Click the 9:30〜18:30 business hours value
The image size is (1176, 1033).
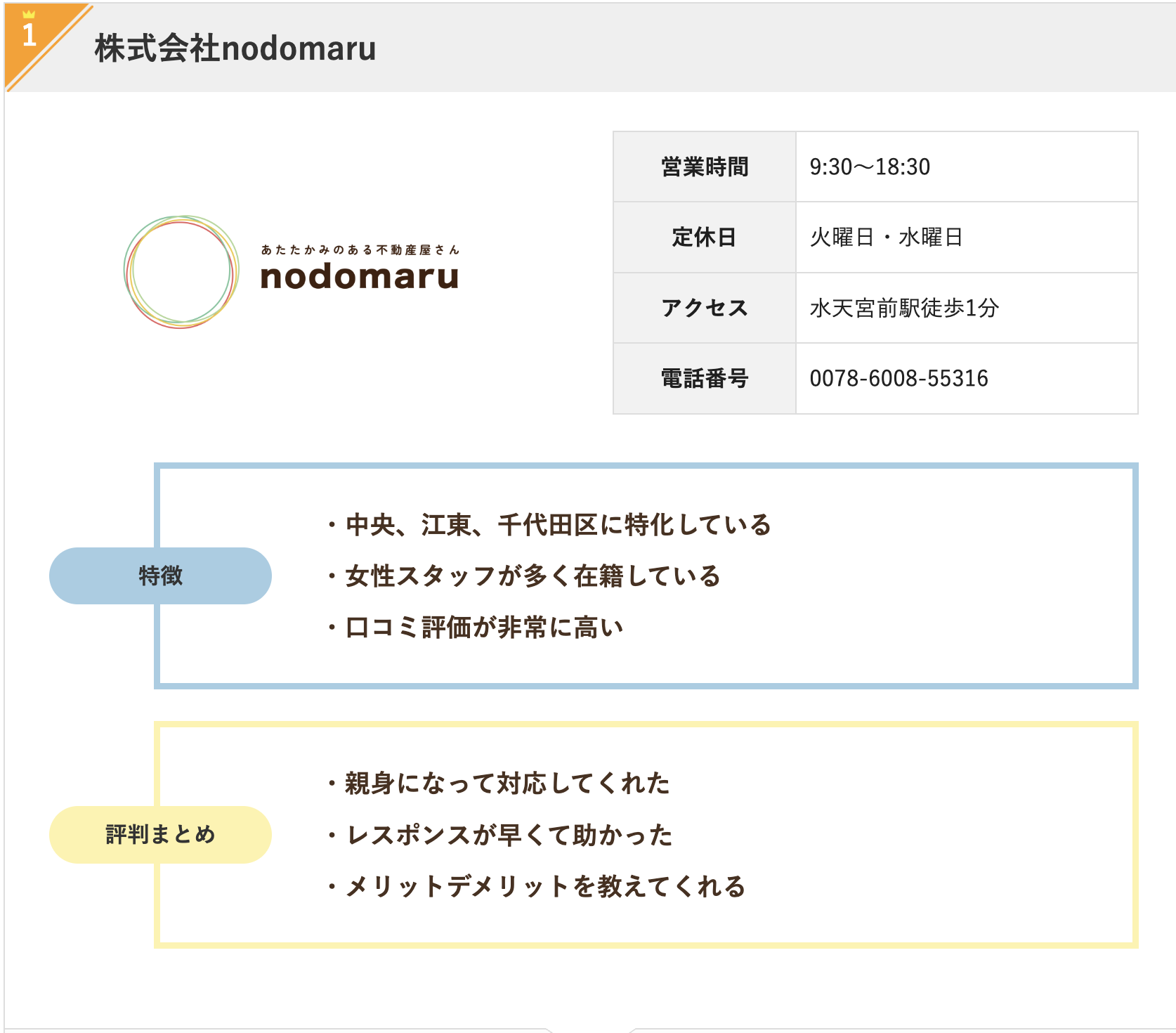[870, 167]
